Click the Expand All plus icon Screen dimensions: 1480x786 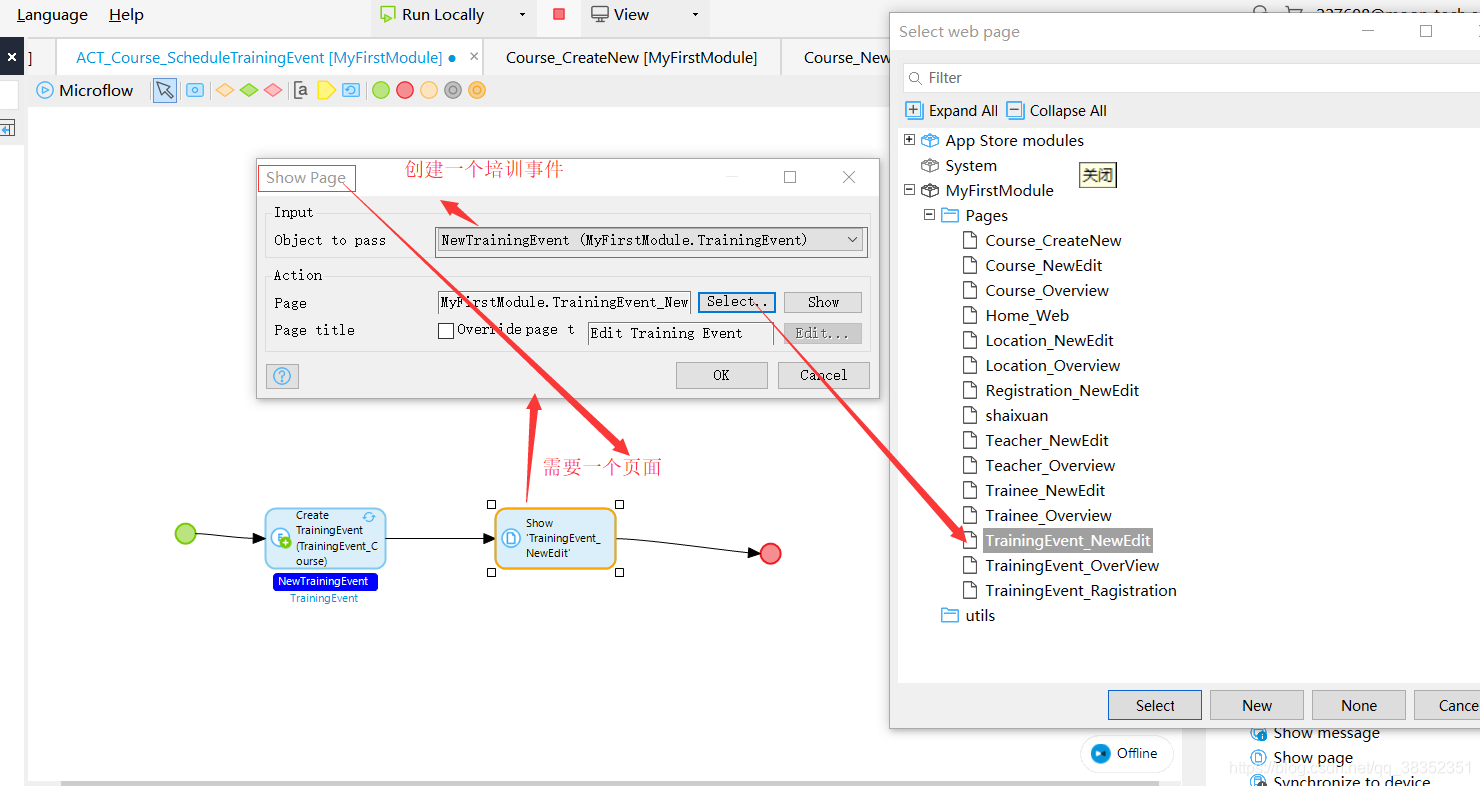click(914, 110)
